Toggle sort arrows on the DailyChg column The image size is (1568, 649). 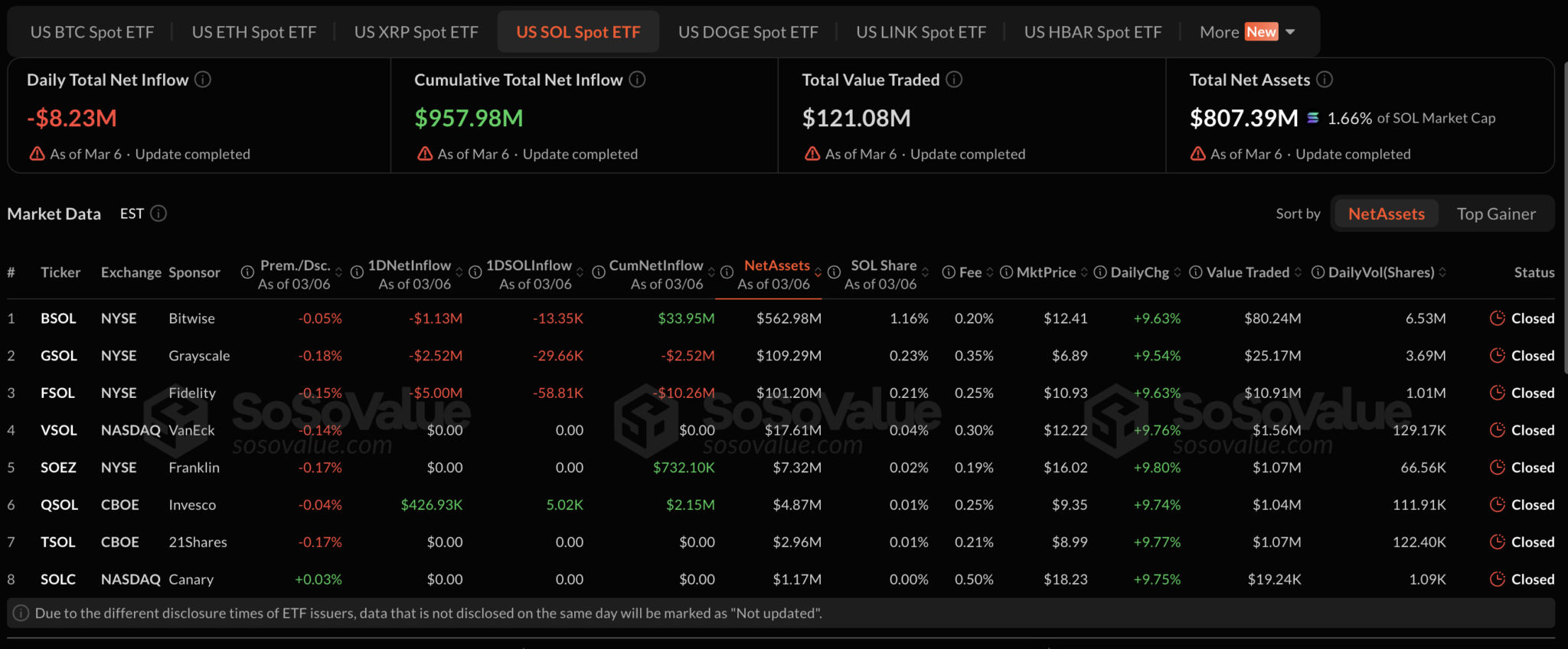pyautogui.click(x=1178, y=272)
